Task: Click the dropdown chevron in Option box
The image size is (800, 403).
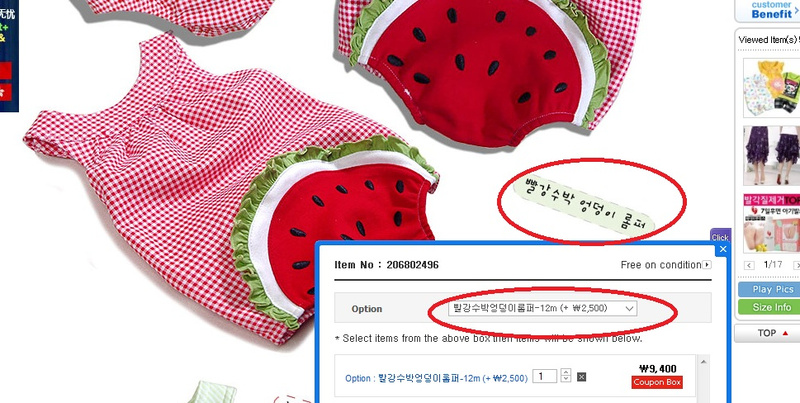Action: pos(629,309)
